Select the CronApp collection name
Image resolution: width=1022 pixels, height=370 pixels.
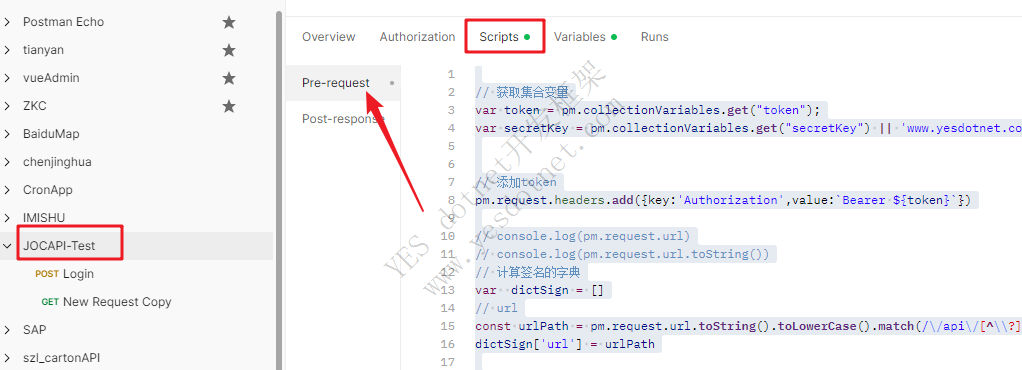[x=48, y=190]
